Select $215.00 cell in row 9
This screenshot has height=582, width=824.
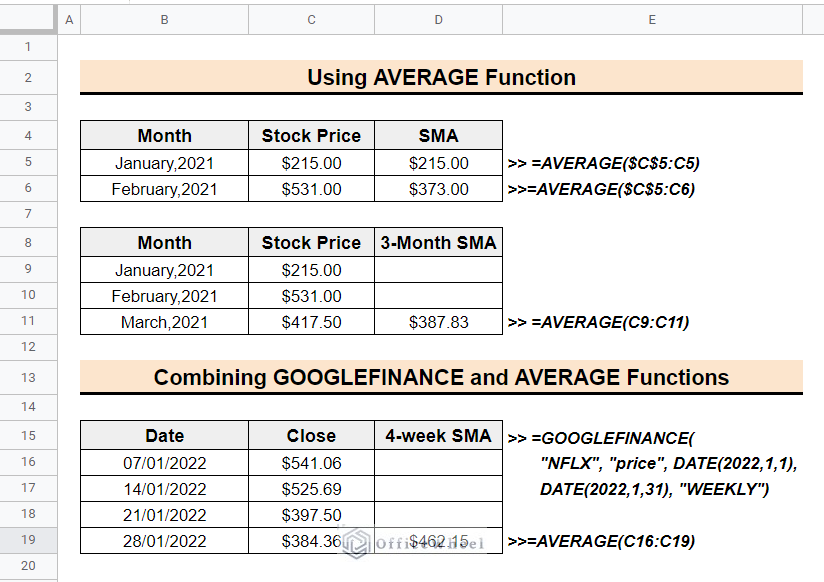point(312,270)
